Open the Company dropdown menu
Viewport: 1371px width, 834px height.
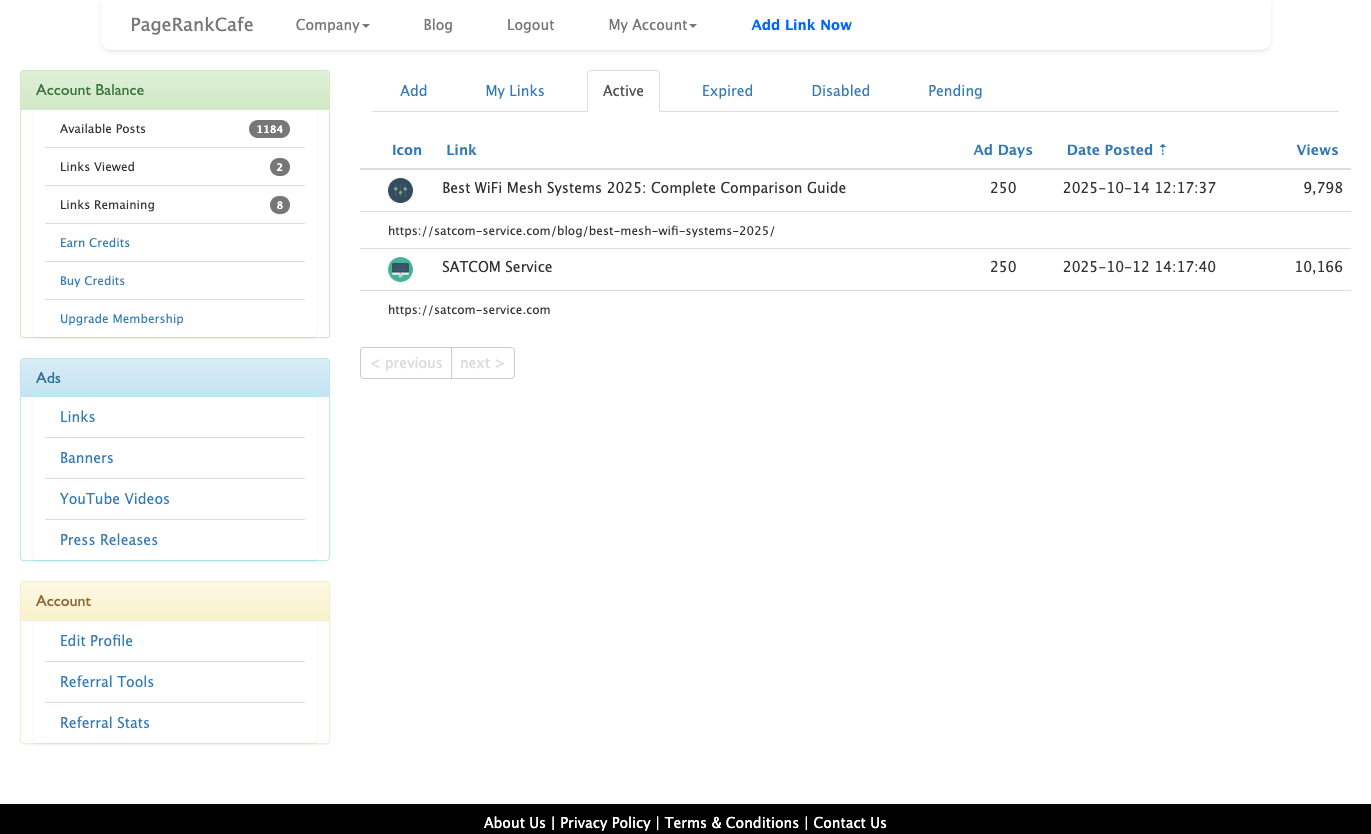331,25
